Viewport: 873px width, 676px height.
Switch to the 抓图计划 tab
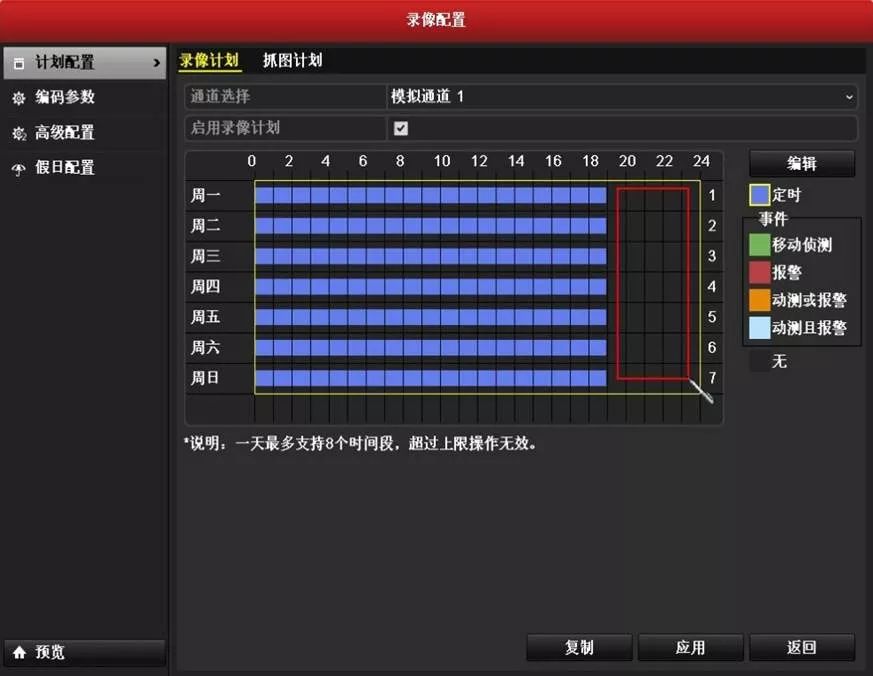(x=292, y=60)
